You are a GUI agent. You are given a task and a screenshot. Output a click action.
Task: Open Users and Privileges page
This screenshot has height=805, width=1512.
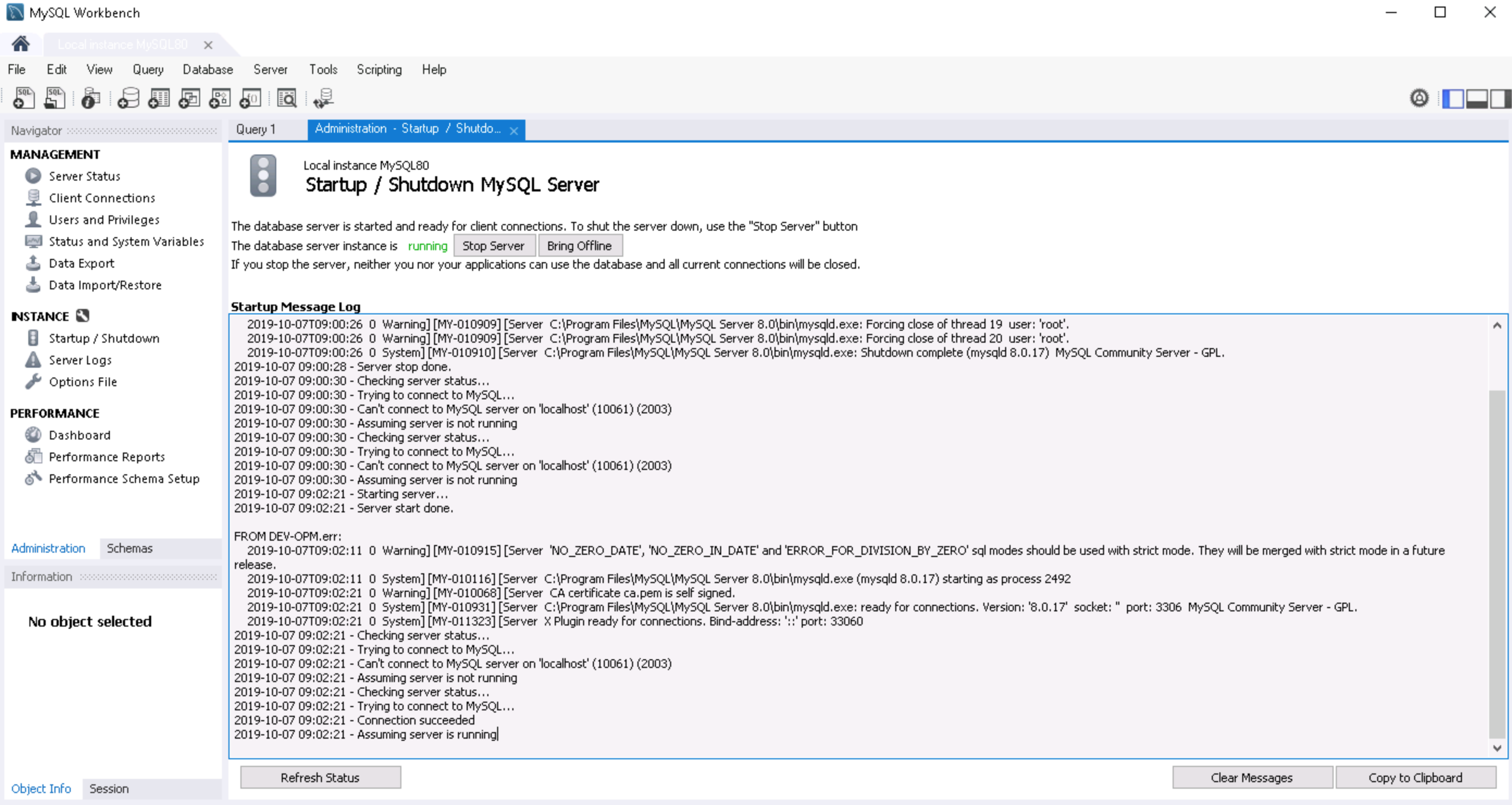click(104, 220)
